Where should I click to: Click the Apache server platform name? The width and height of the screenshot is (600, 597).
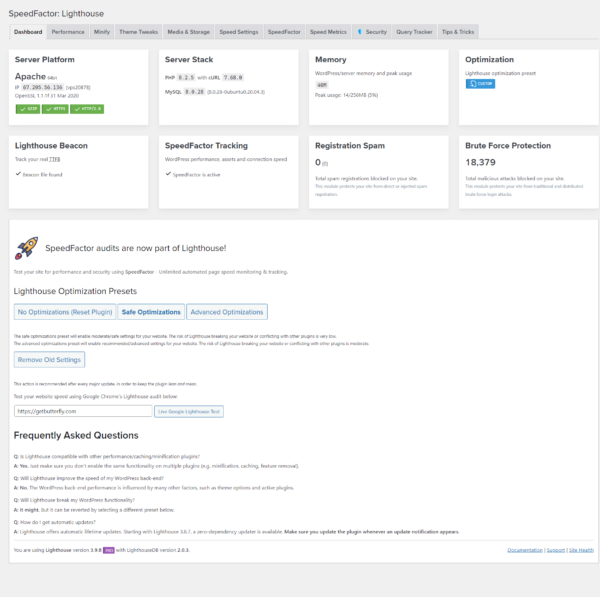[x=30, y=77]
